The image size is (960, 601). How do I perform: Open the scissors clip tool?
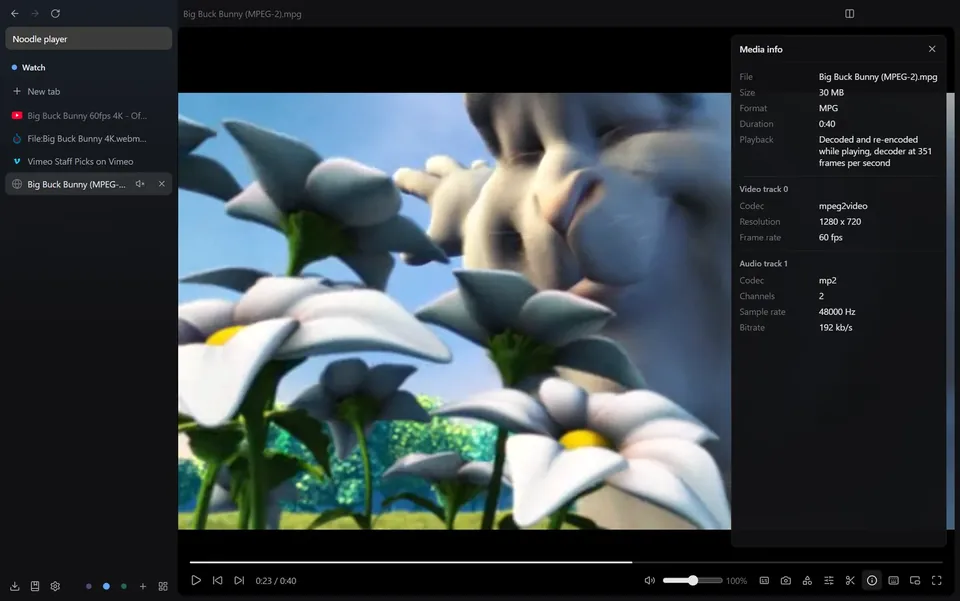coord(850,580)
